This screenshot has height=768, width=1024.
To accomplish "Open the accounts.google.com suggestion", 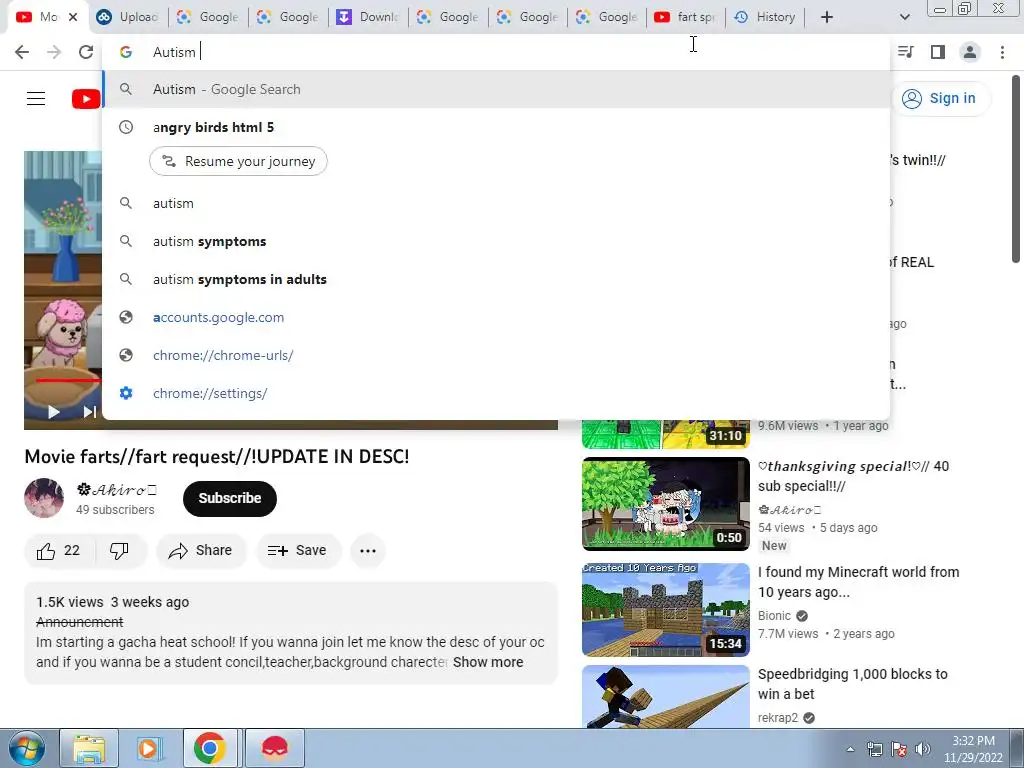I will tap(496, 317).
